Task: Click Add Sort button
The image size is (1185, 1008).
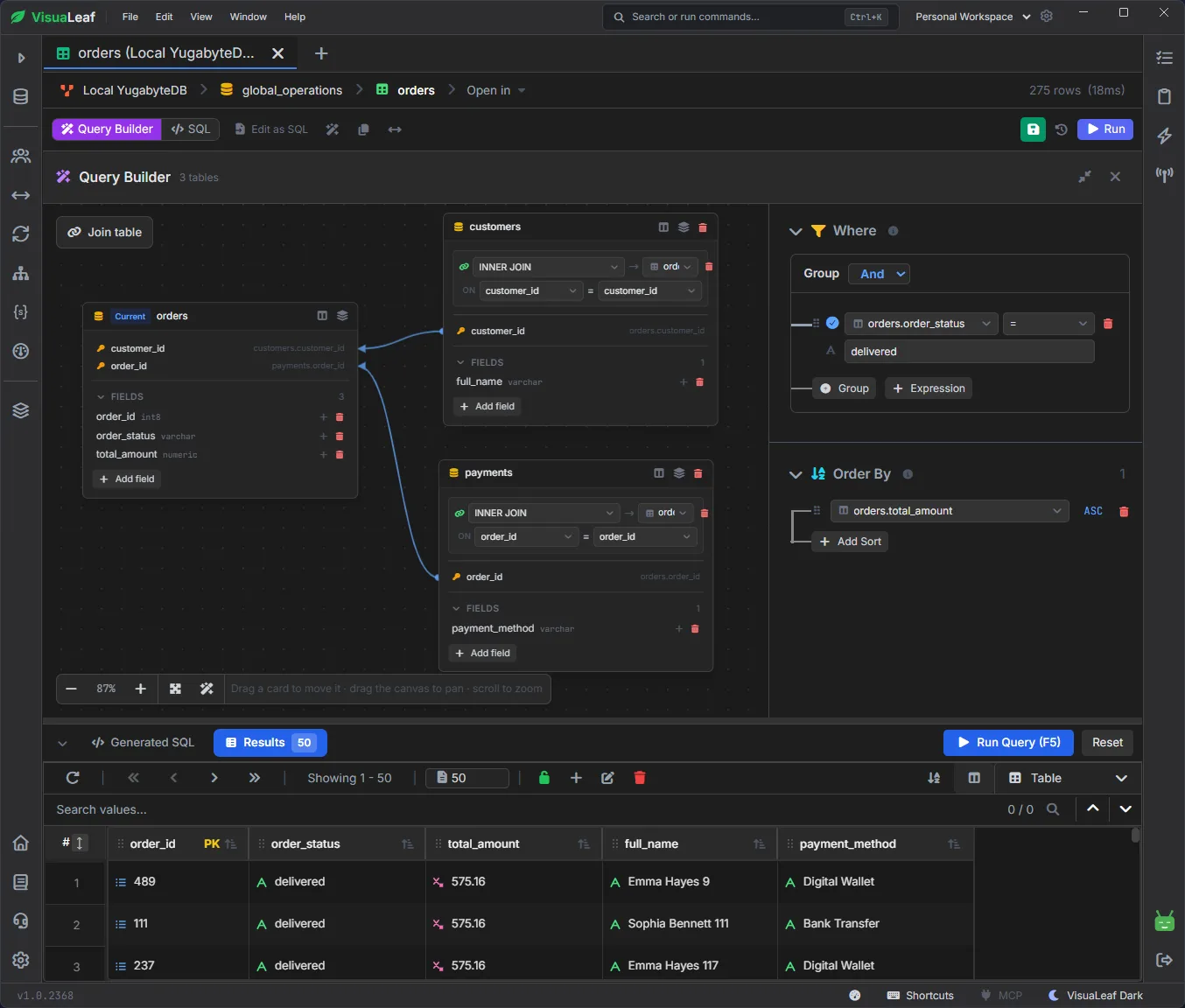Action: point(850,542)
